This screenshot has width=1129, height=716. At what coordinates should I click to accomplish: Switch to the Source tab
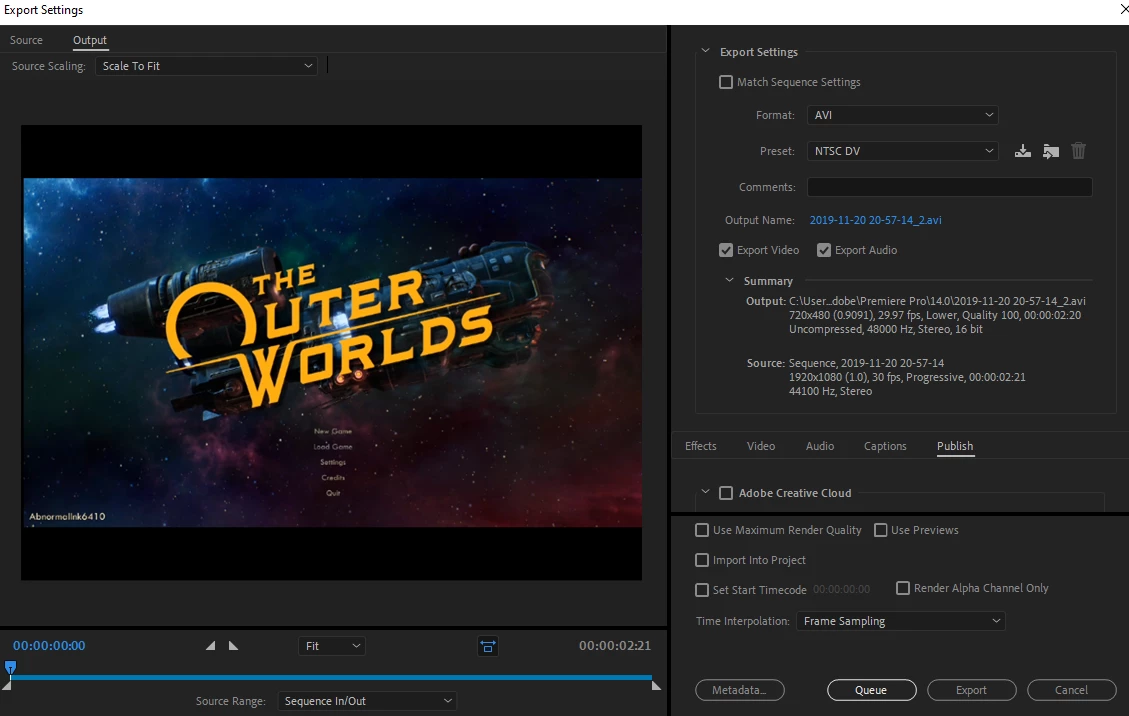click(x=26, y=40)
